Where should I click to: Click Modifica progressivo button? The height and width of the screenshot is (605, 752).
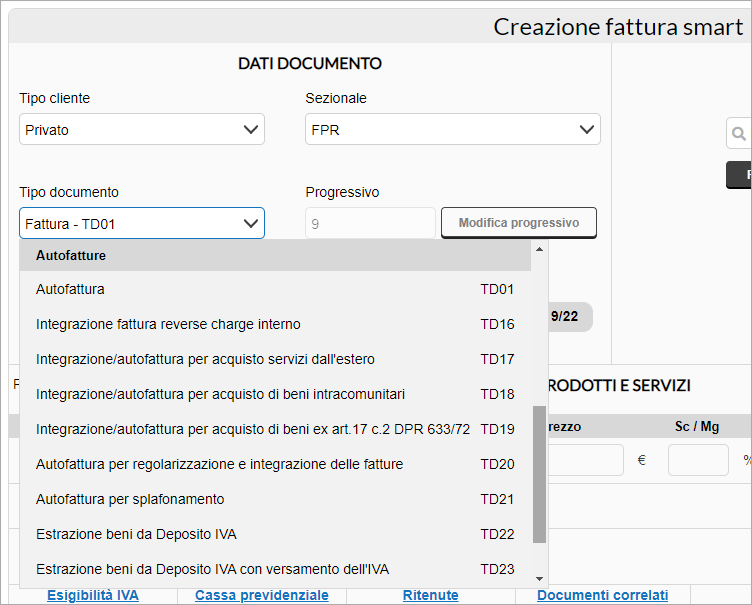[x=519, y=223]
